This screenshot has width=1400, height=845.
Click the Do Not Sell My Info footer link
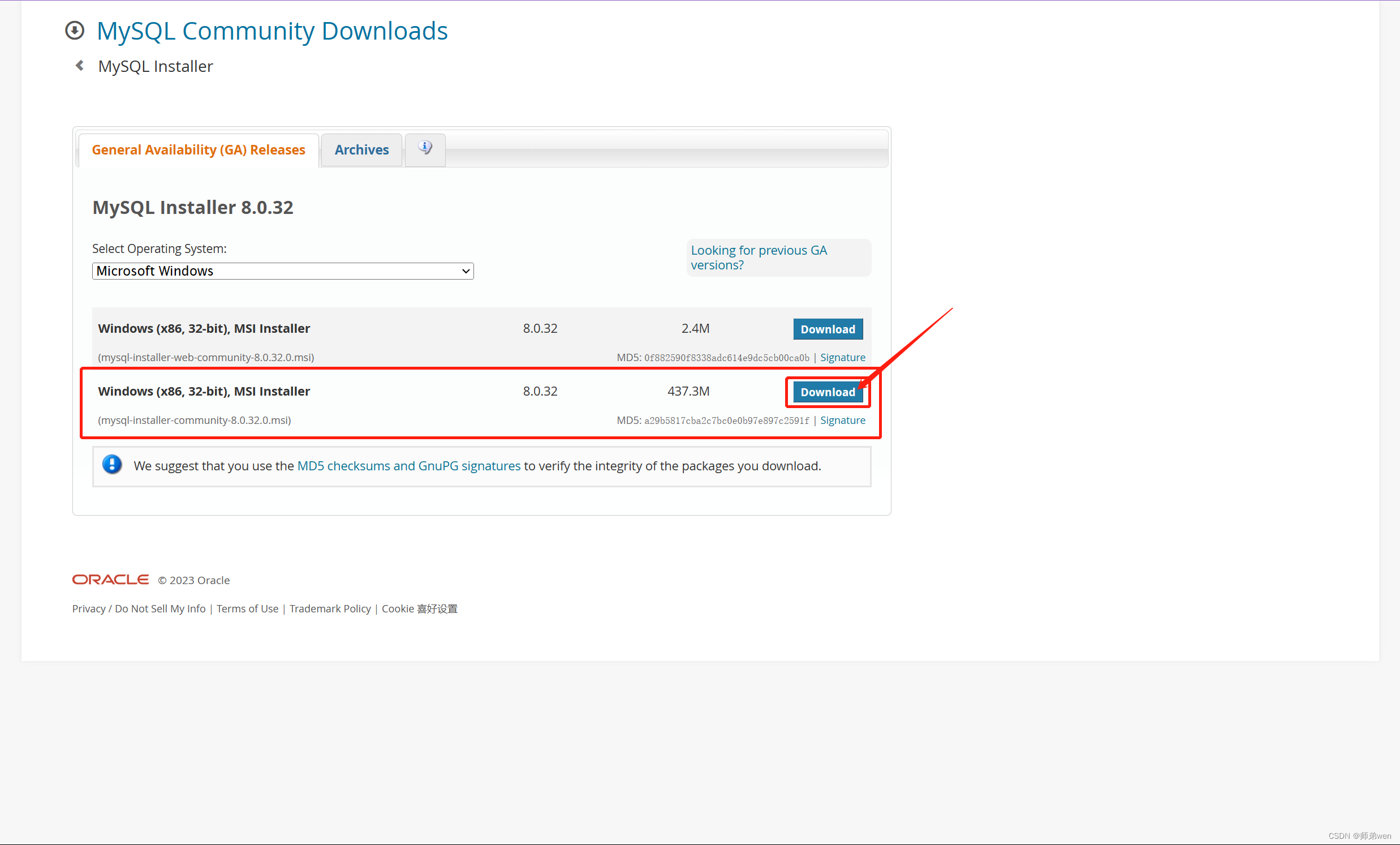coord(159,608)
